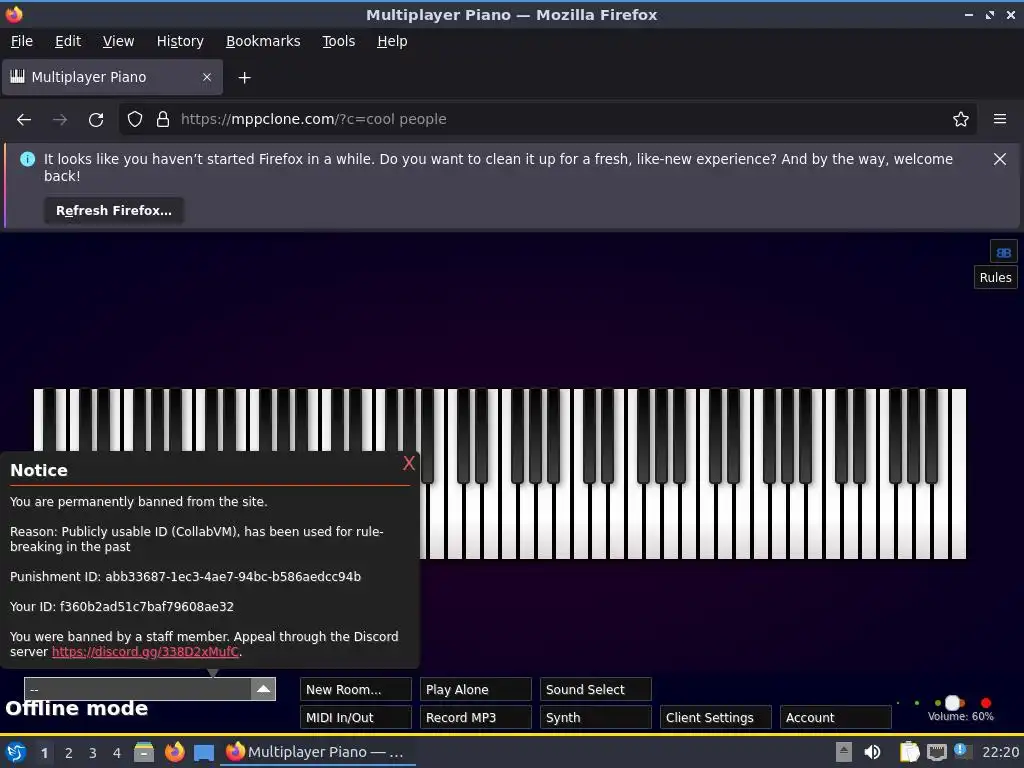This screenshot has height=768, width=1024.
Task: Click the blue language icon above Rules
Action: click(x=1004, y=252)
